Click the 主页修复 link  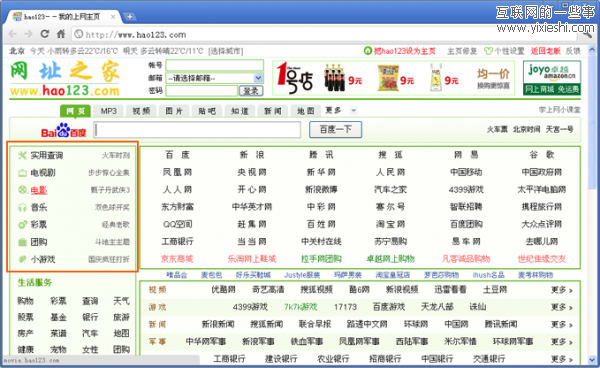pyautogui.click(x=462, y=51)
